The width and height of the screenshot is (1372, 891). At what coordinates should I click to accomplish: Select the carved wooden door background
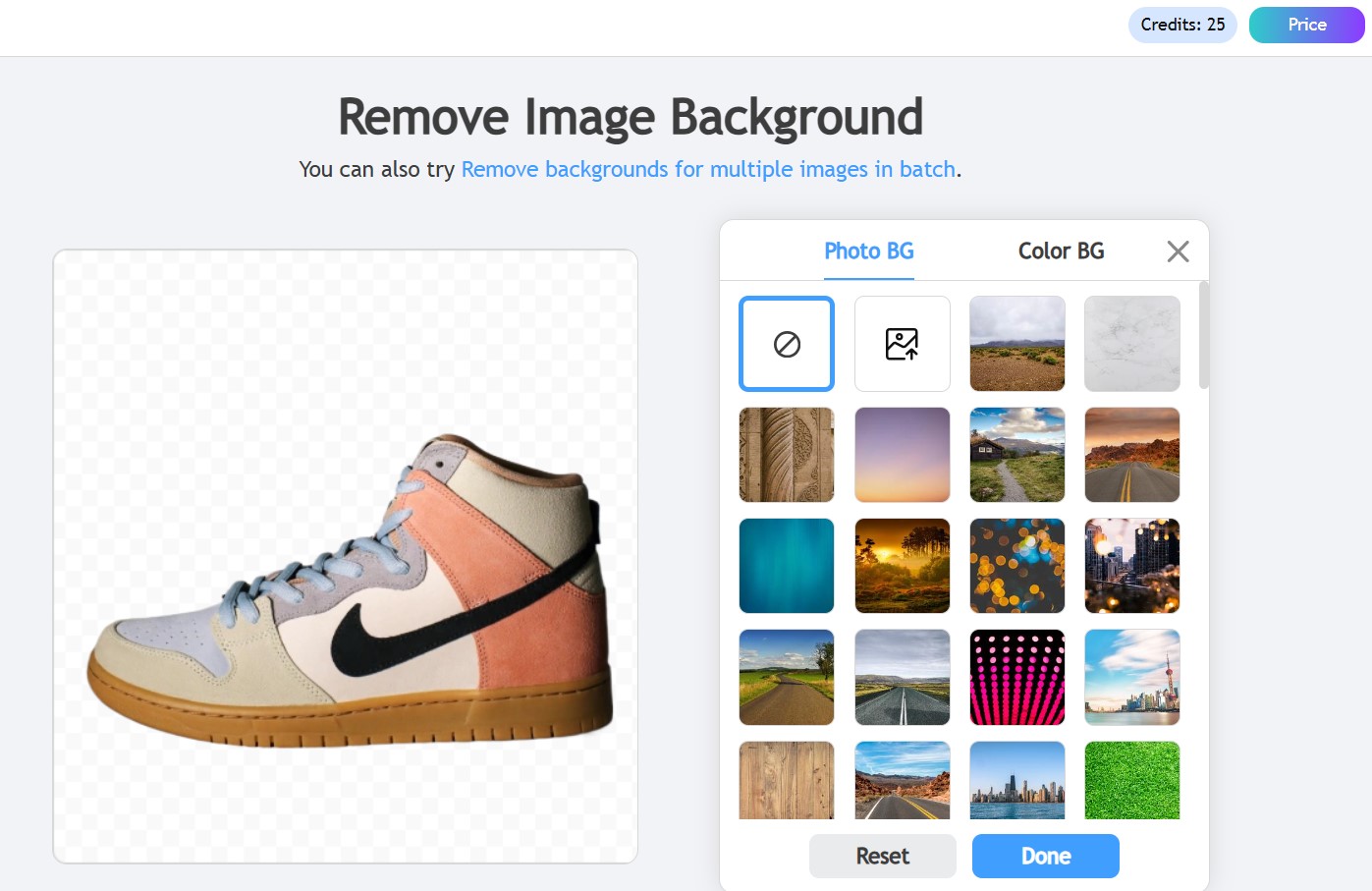point(787,455)
